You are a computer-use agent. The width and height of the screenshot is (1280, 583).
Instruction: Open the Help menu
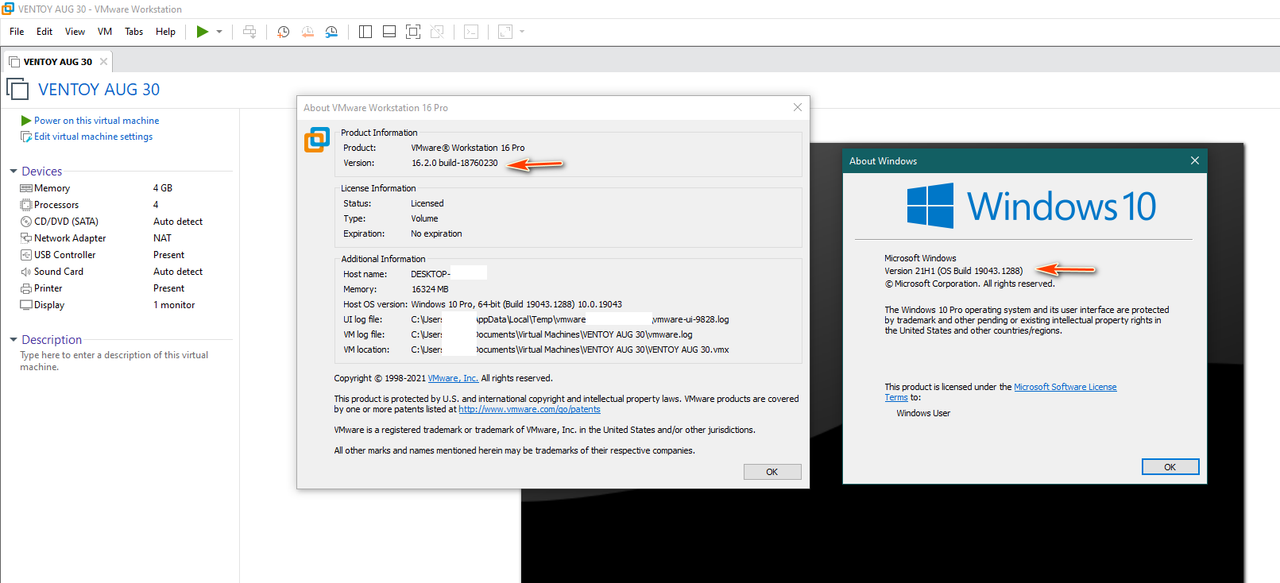166,32
